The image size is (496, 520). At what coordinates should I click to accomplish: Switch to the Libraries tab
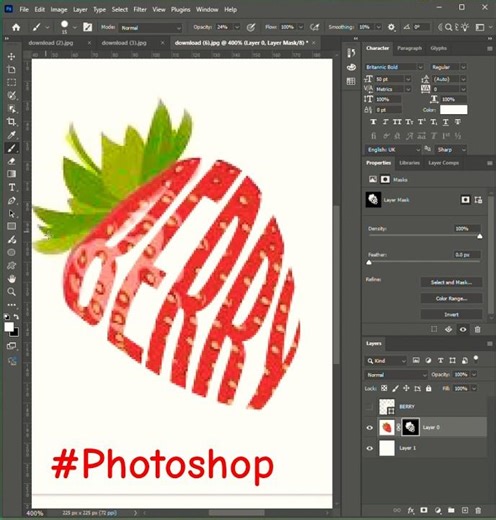tap(409, 163)
